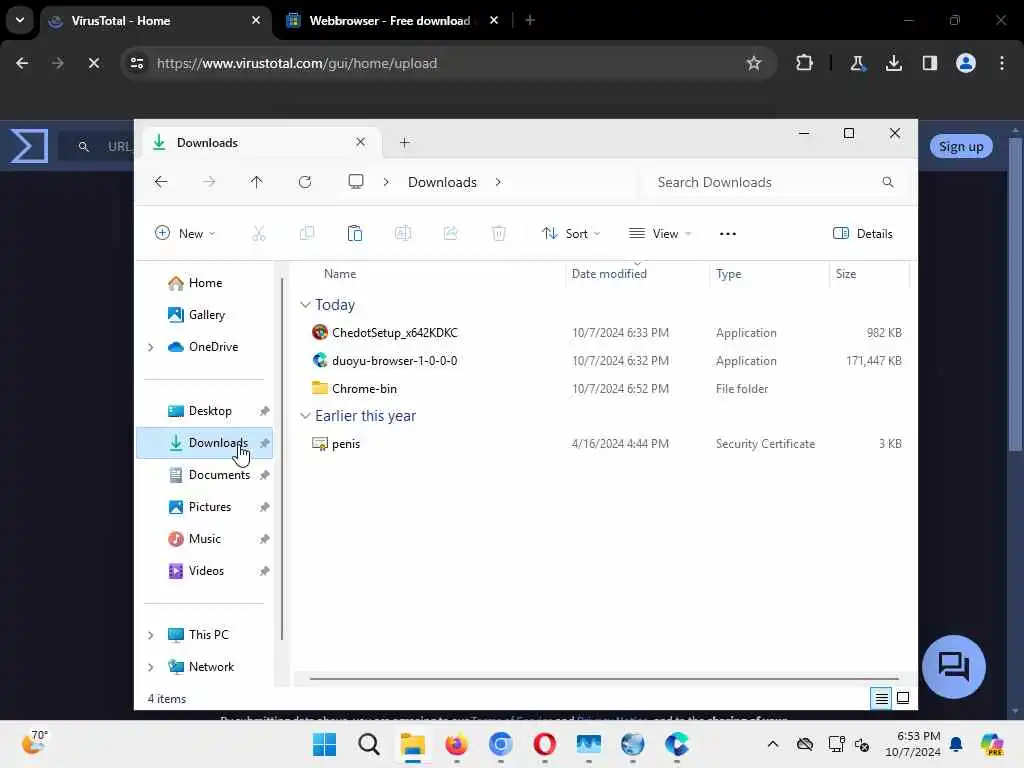Refresh the Downloads folder view

(x=305, y=182)
